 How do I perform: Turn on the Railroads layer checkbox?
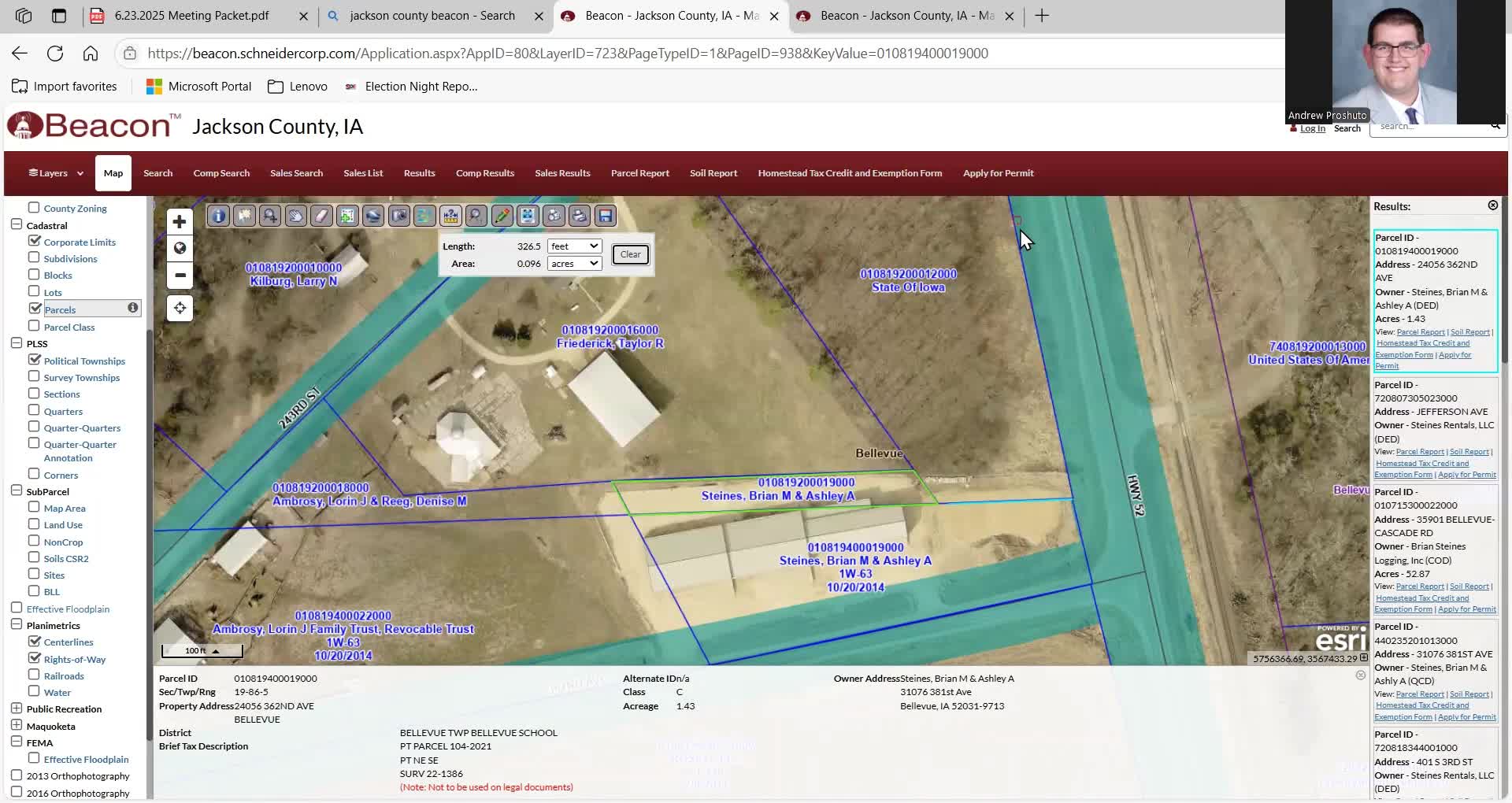(x=34, y=675)
